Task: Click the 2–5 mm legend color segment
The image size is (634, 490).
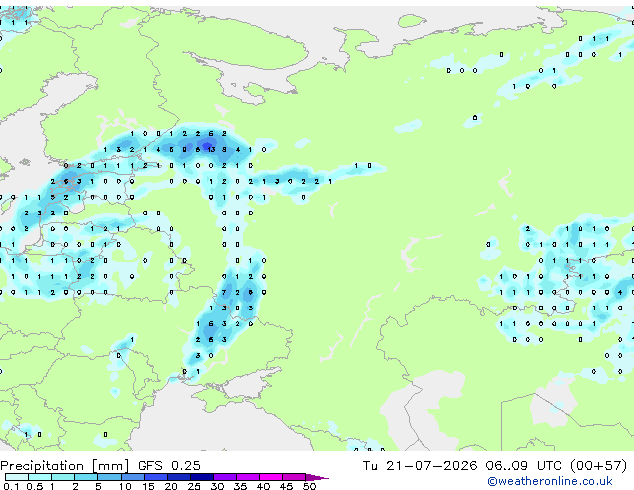Action: pos(86,477)
